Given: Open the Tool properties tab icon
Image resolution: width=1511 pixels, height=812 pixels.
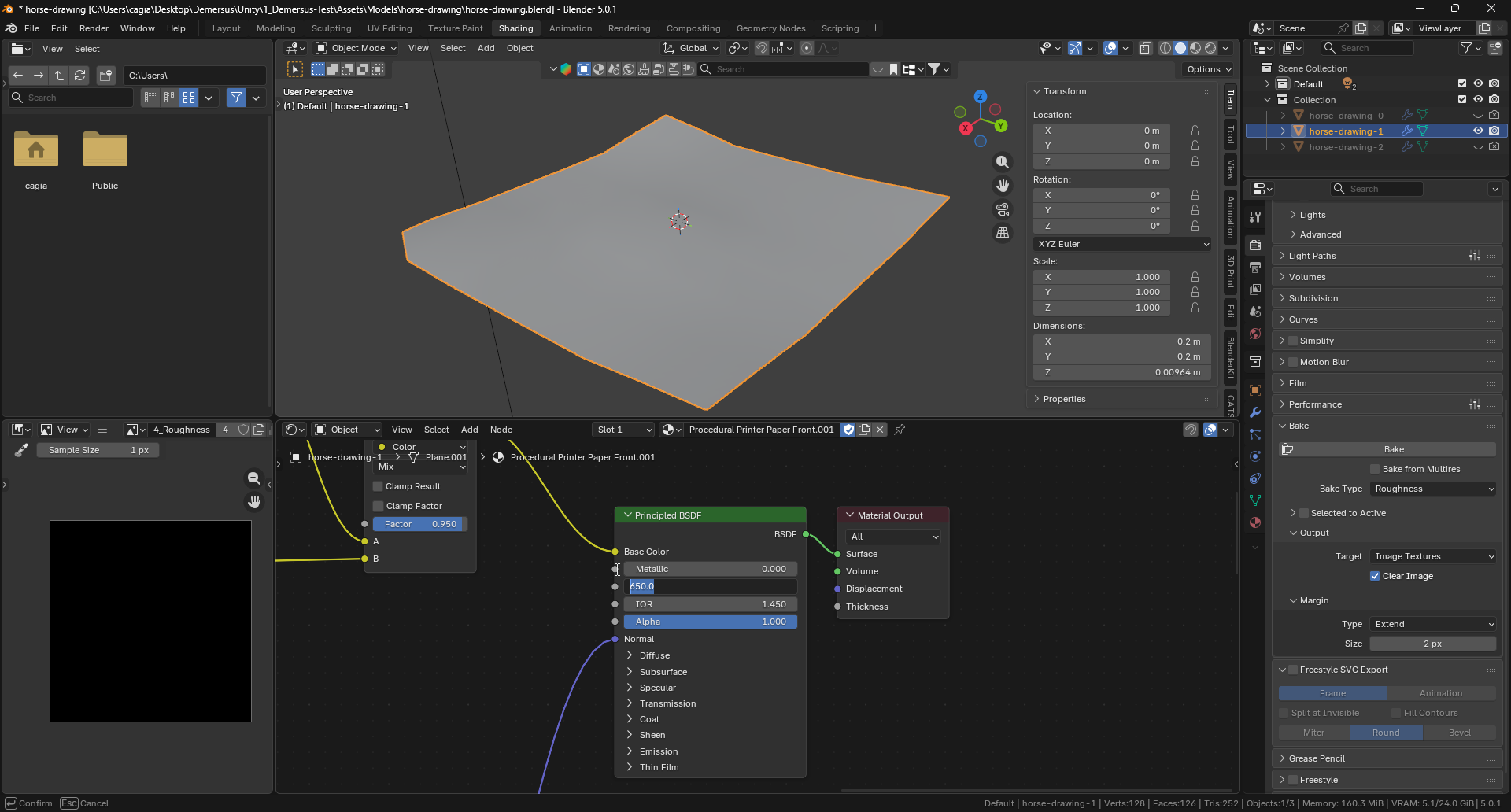Looking at the screenshot, I should 1255,217.
